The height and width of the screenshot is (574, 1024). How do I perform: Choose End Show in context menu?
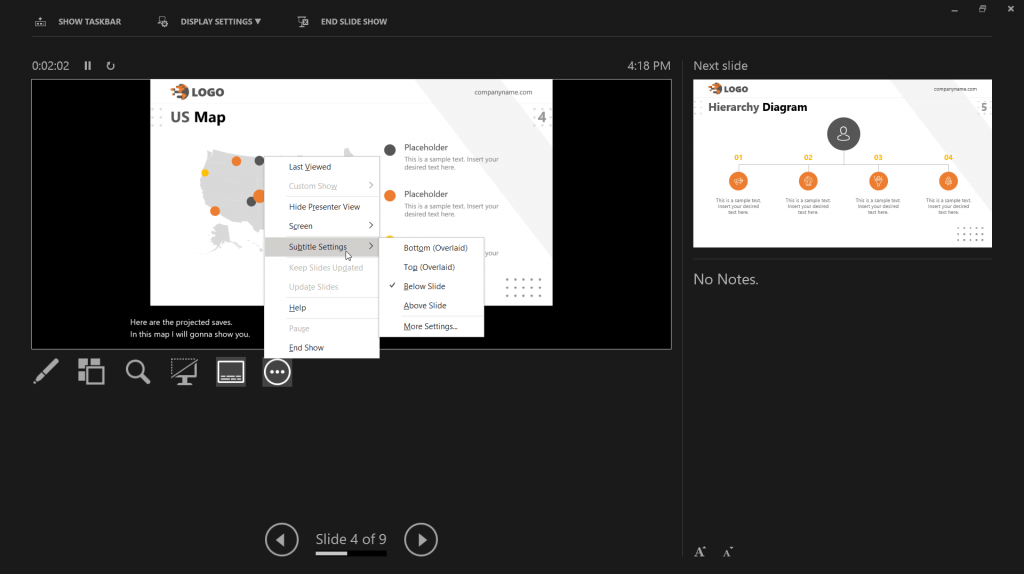pyautogui.click(x=321, y=347)
